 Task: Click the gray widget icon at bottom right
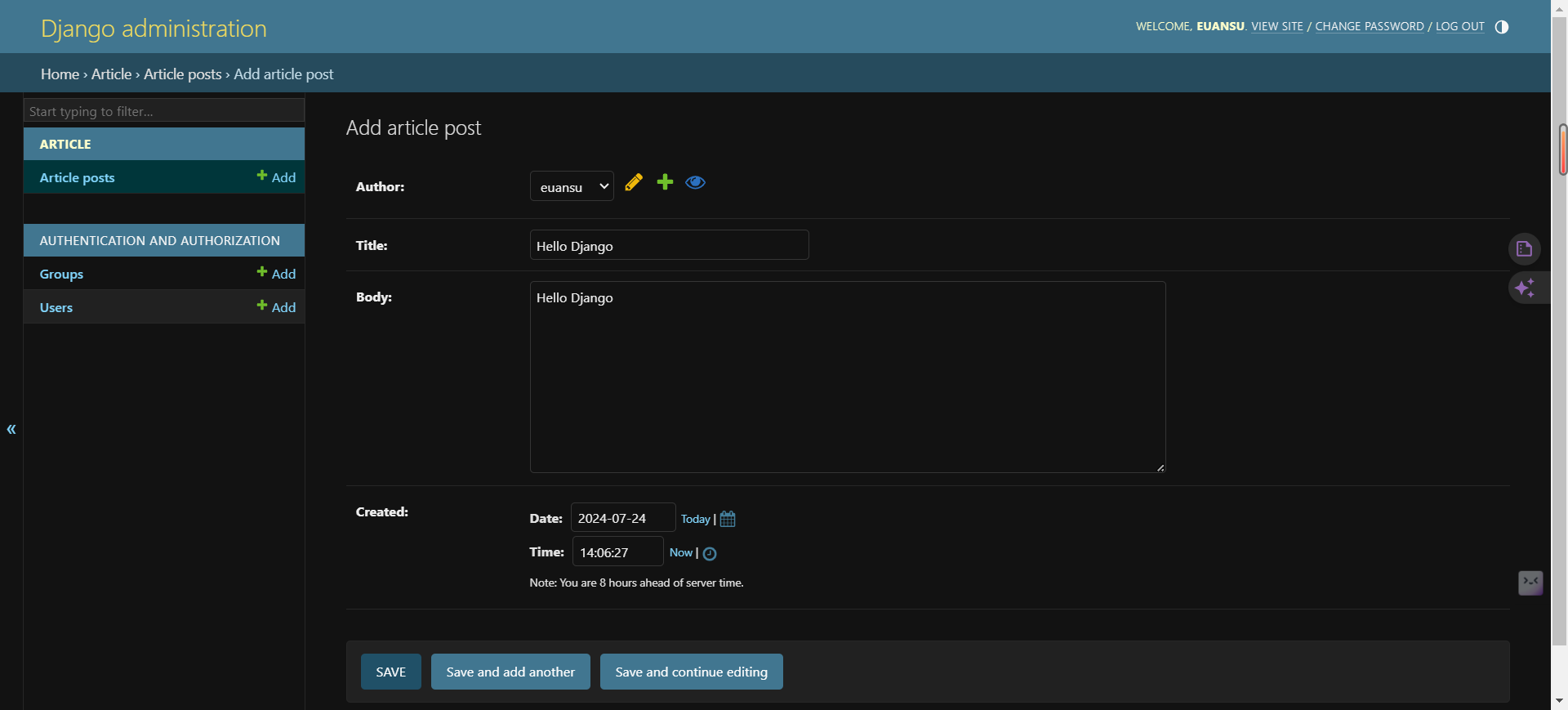pos(1530,583)
